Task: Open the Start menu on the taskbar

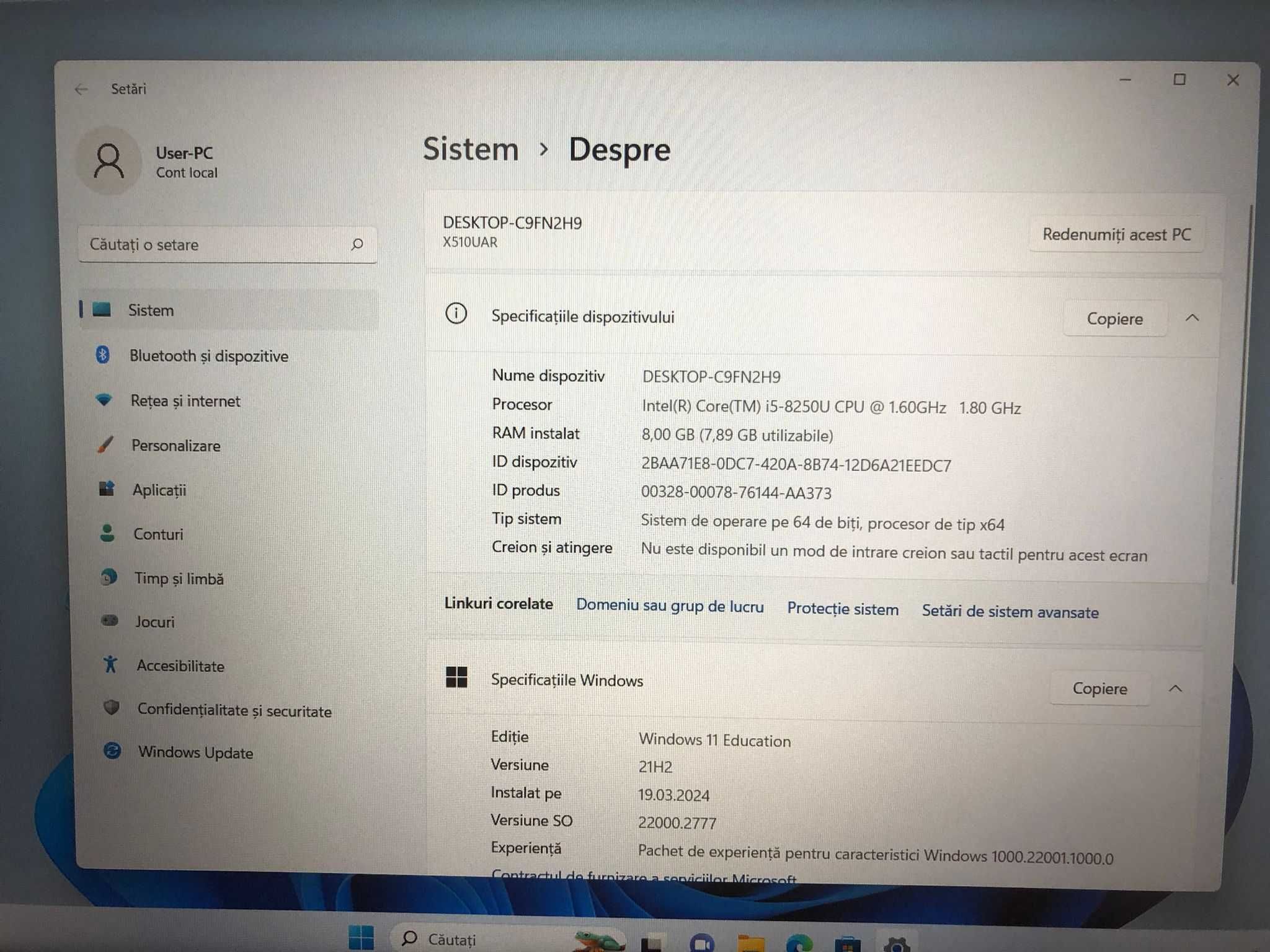Action: pos(360,938)
